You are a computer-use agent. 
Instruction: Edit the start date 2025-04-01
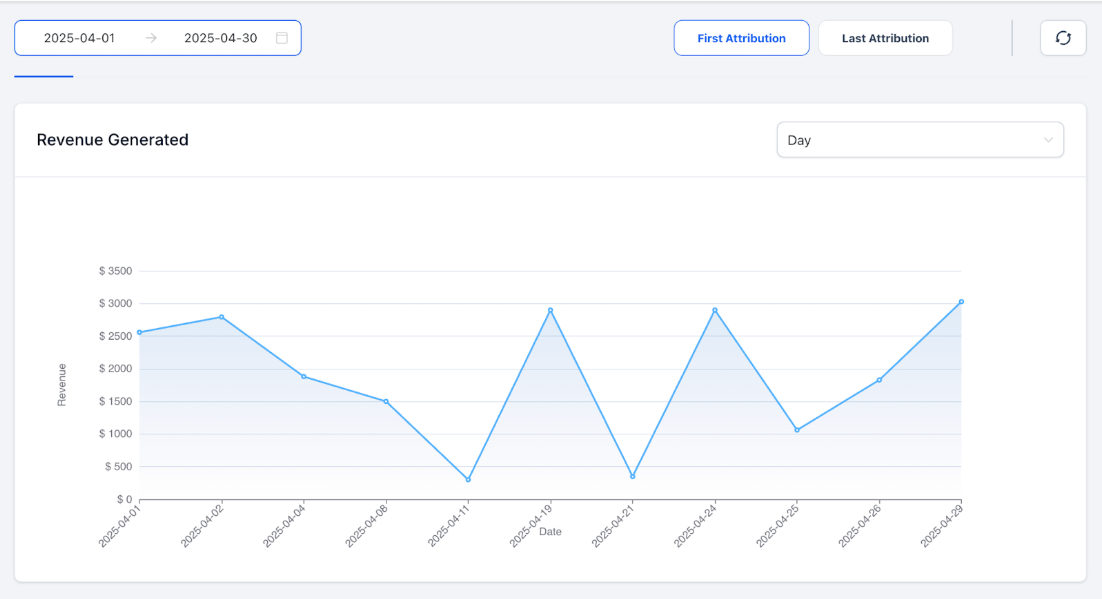[x=79, y=38]
